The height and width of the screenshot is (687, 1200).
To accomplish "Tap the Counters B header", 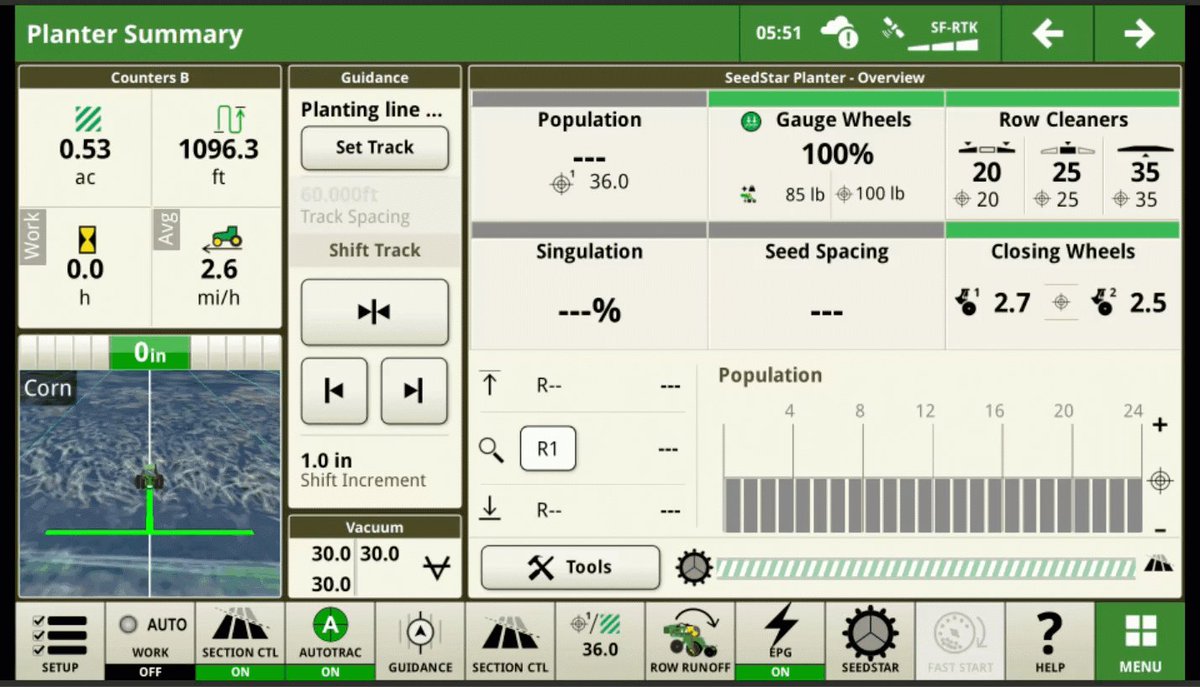I will point(150,77).
